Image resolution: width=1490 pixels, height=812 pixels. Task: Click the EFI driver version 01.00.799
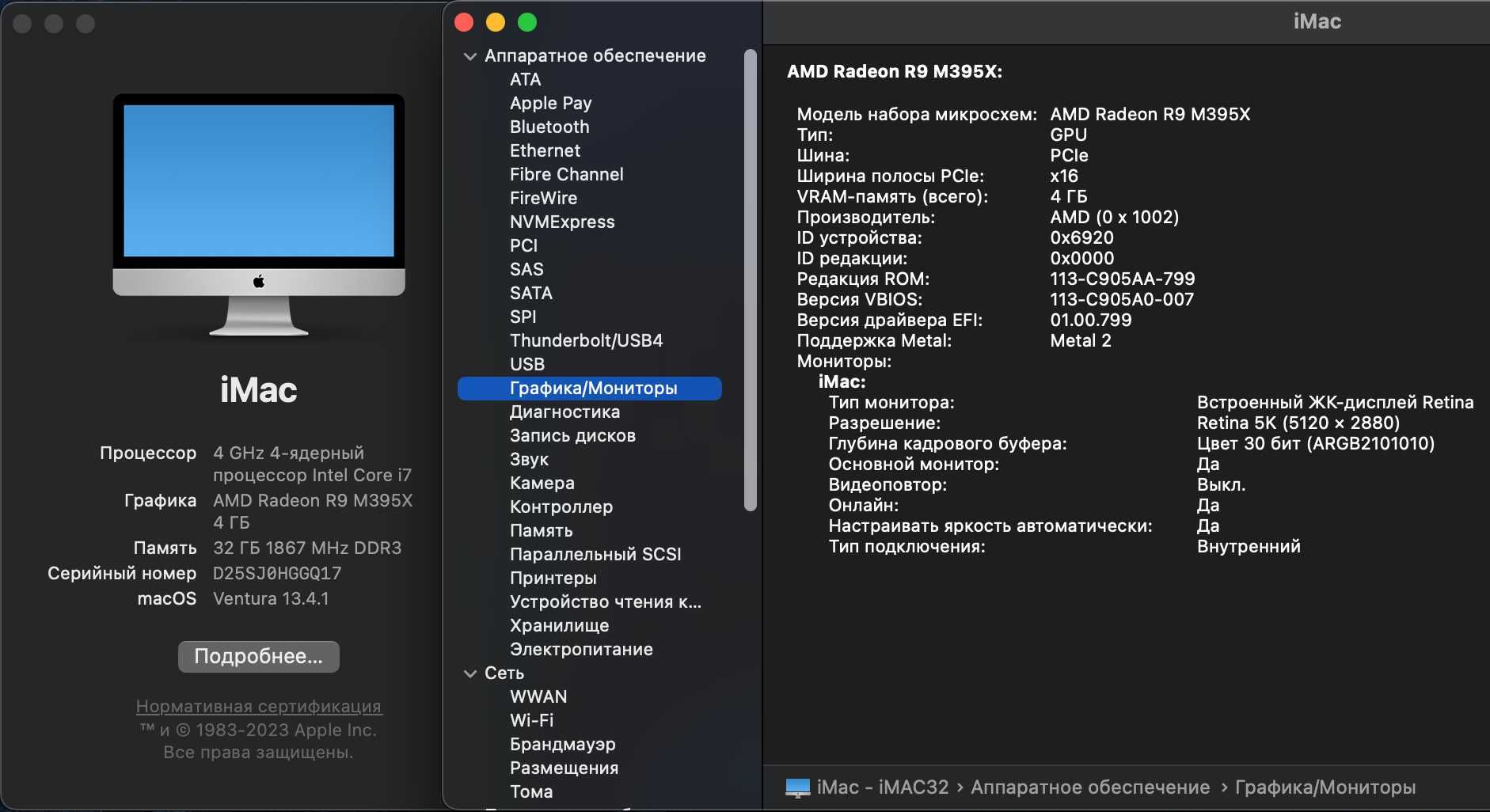[1090, 321]
